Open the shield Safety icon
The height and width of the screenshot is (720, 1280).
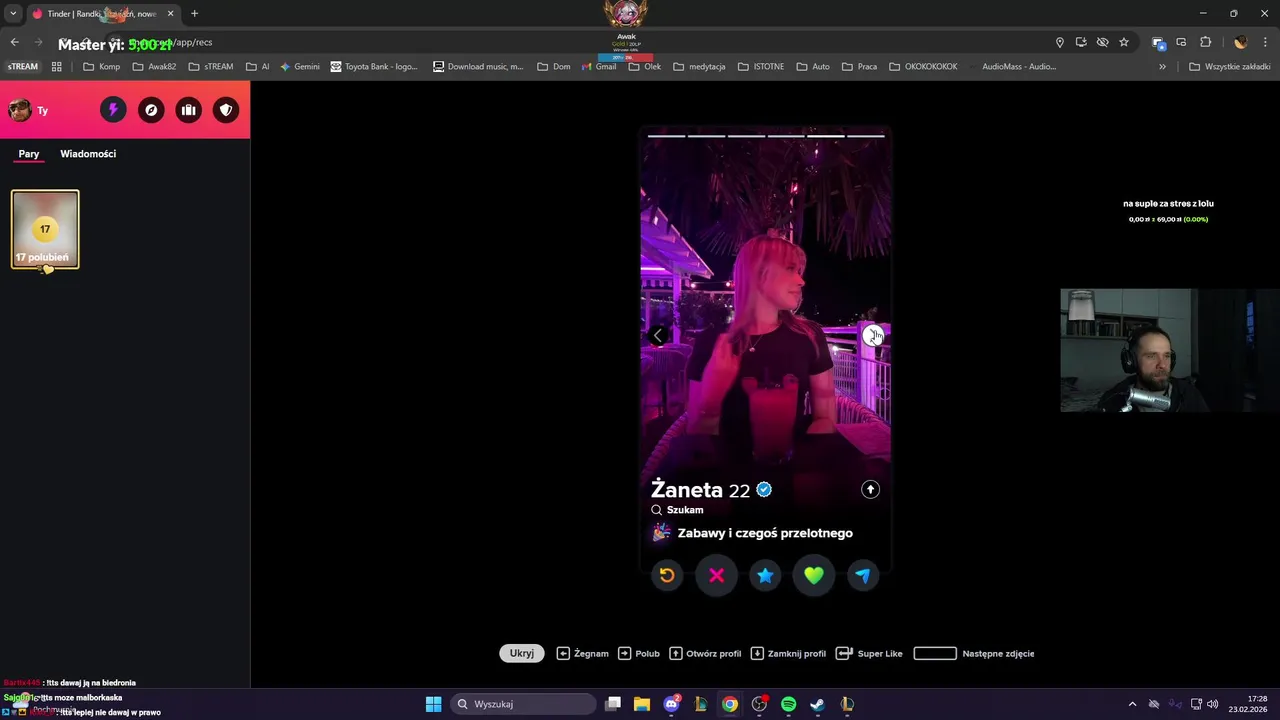(x=226, y=110)
